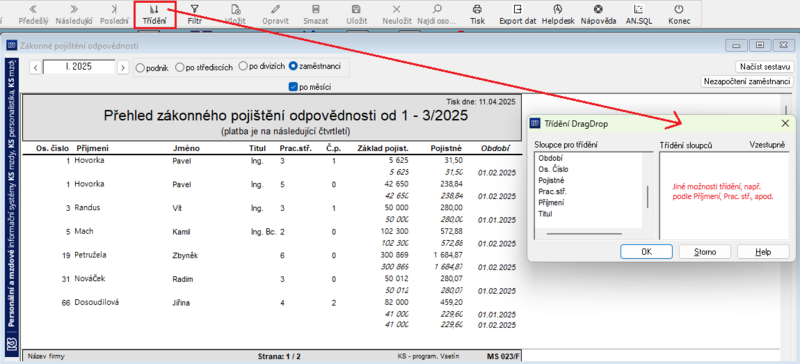
Task: Click the Nezapočtení zaměstnanci button
Action: click(x=747, y=82)
